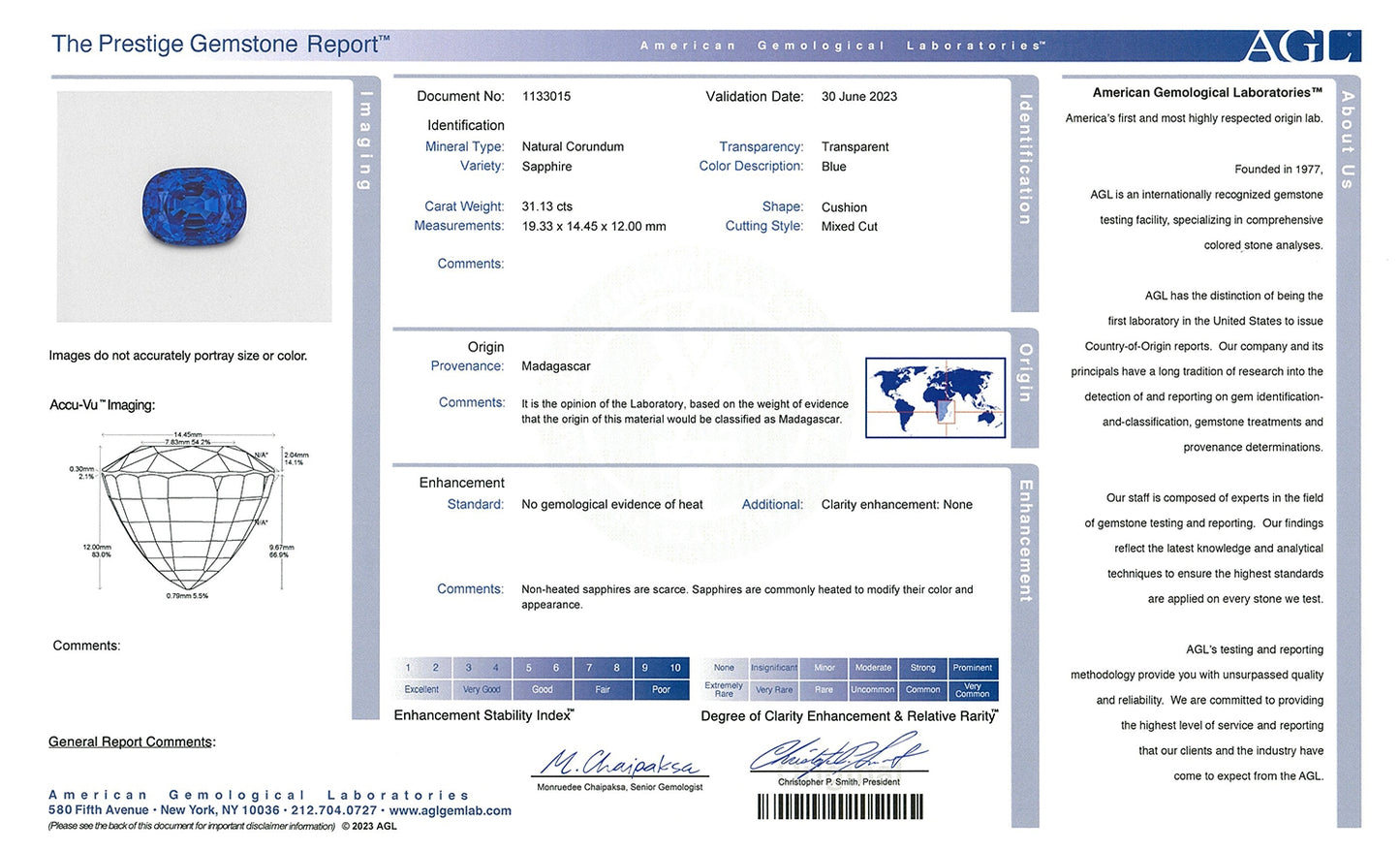Select the vertical Imaging tab
This screenshot has width=1400, height=851.
pyautogui.click(x=365, y=141)
